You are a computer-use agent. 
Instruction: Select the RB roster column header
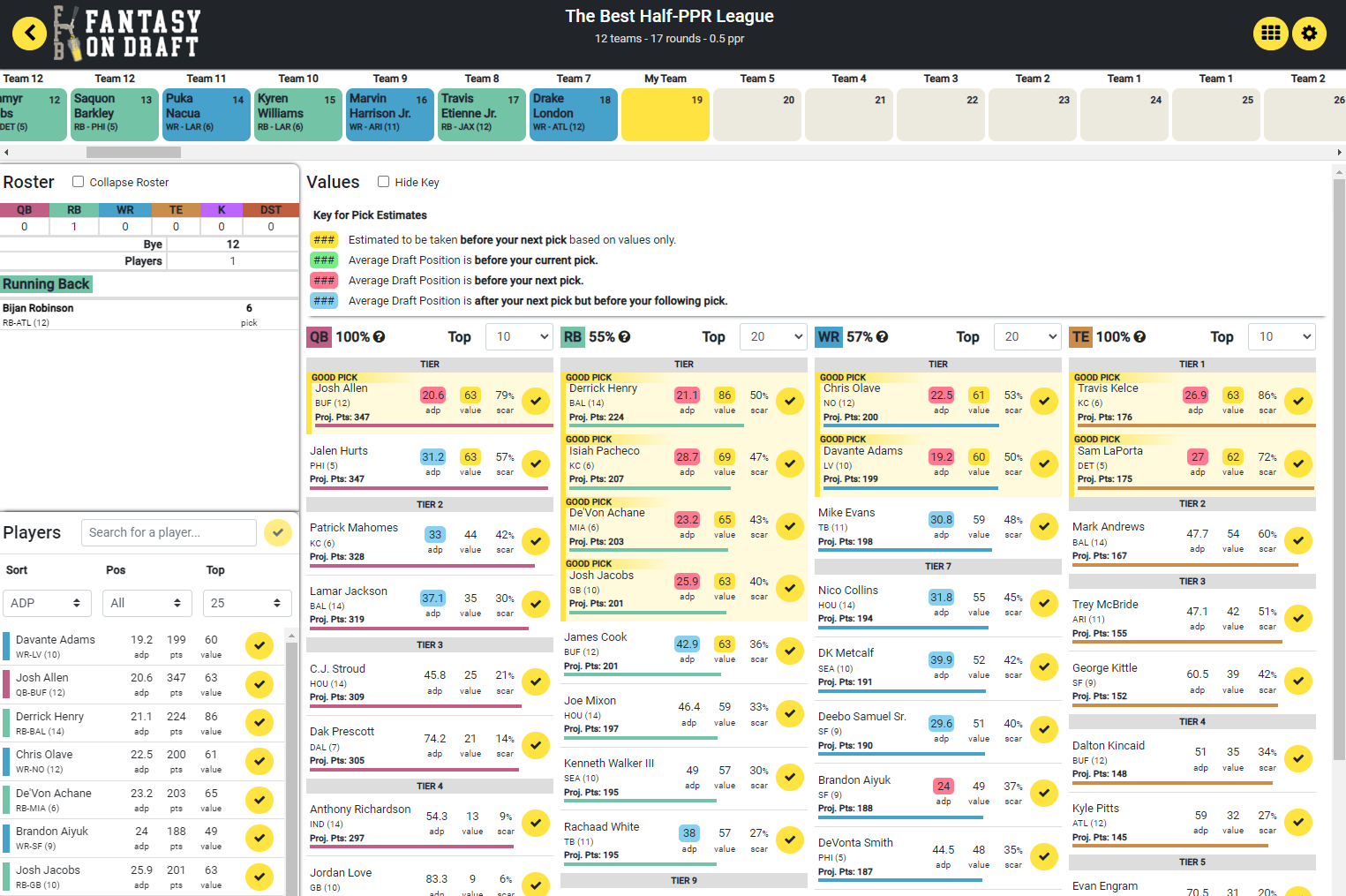pos(74,210)
